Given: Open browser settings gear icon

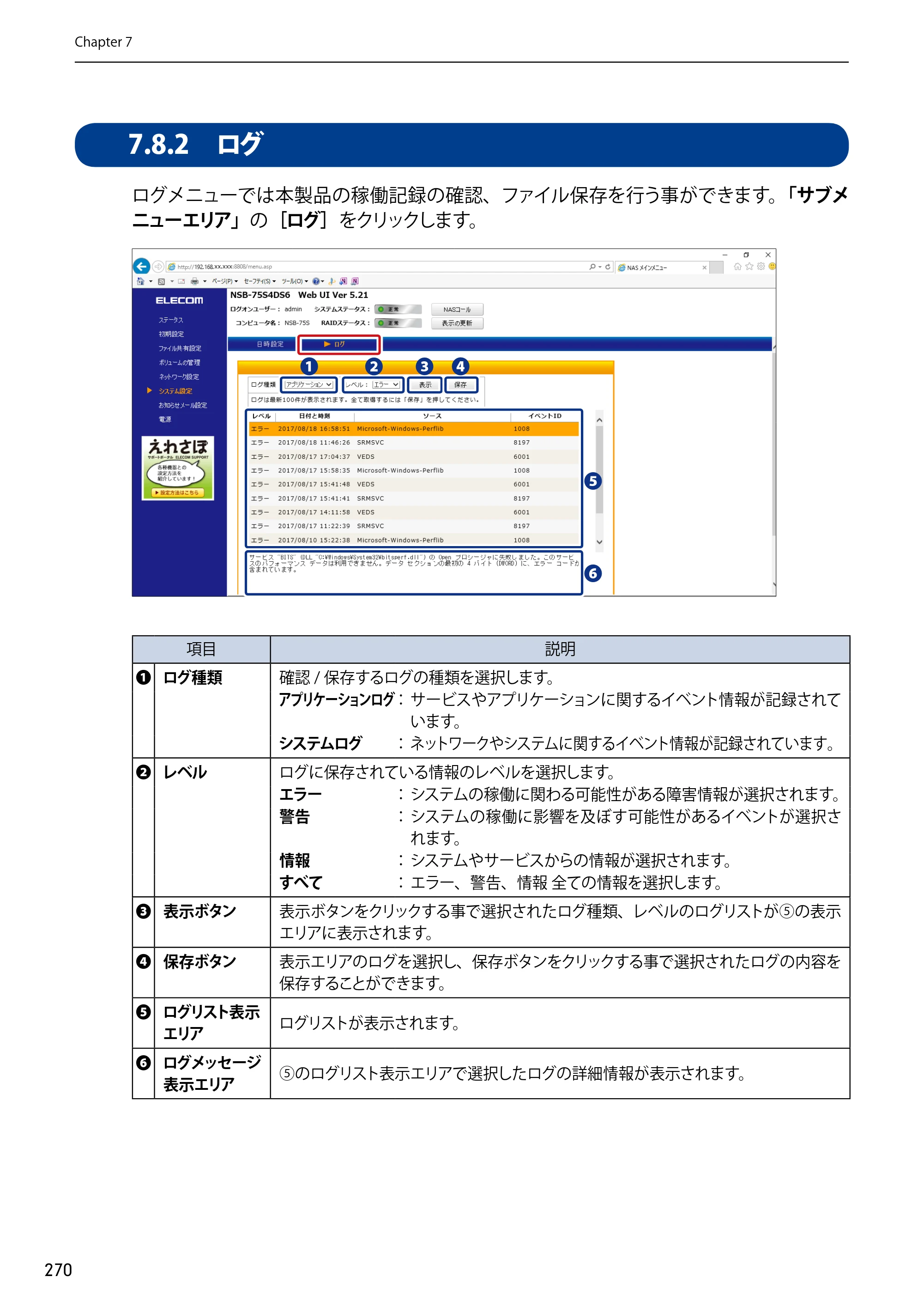Looking at the screenshot, I should 761,267.
